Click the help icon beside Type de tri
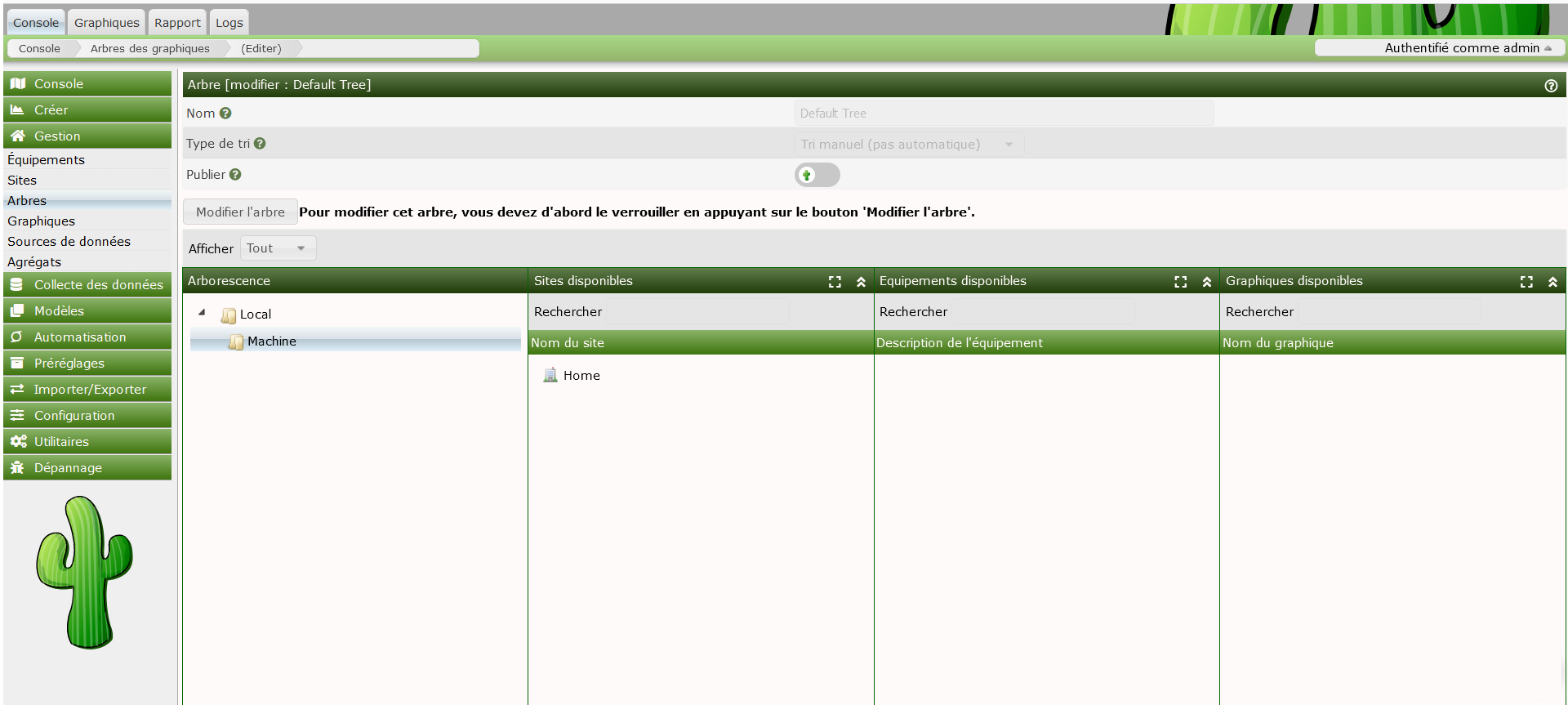The image size is (1568, 705). click(260, 144)
